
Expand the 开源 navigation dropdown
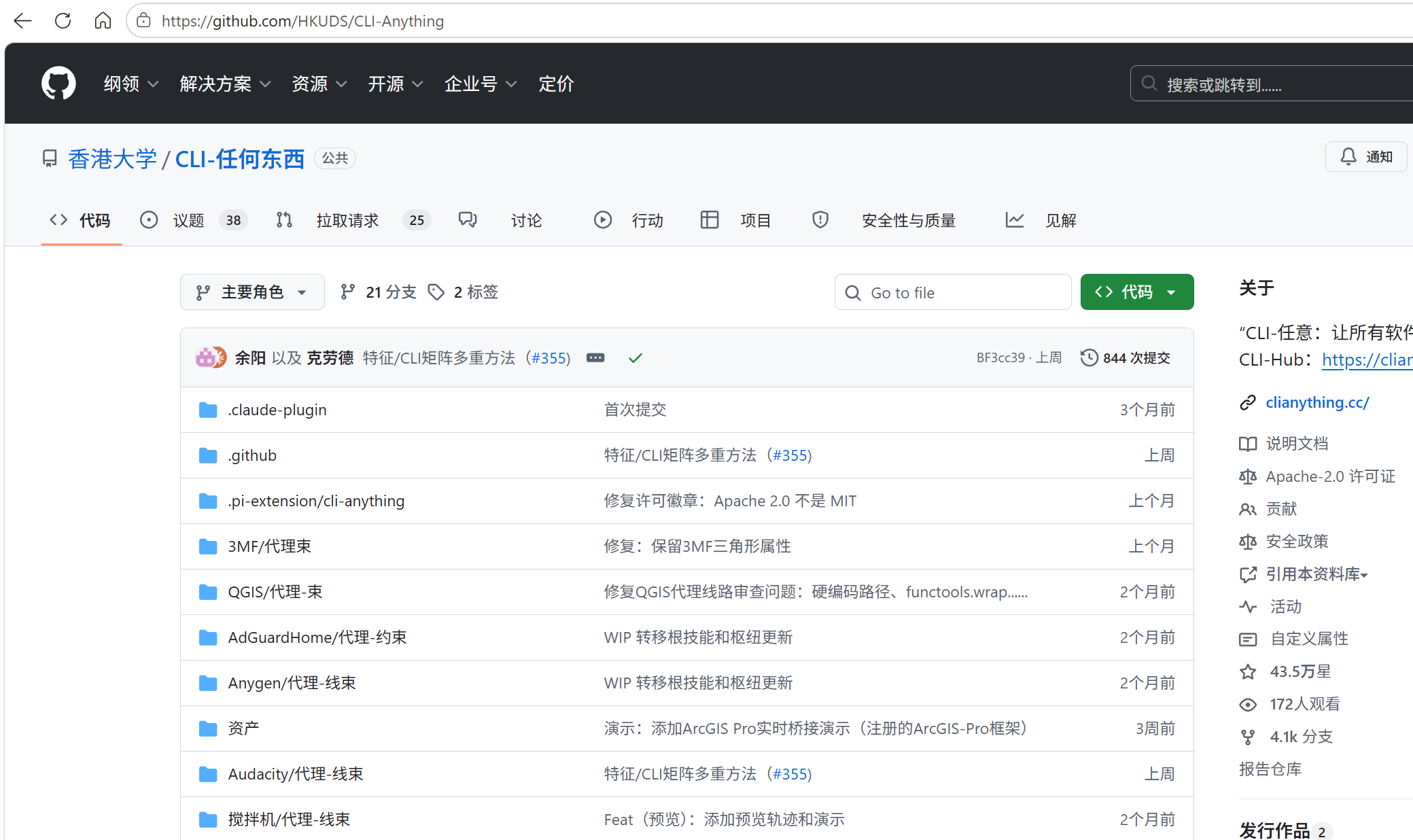396,84
